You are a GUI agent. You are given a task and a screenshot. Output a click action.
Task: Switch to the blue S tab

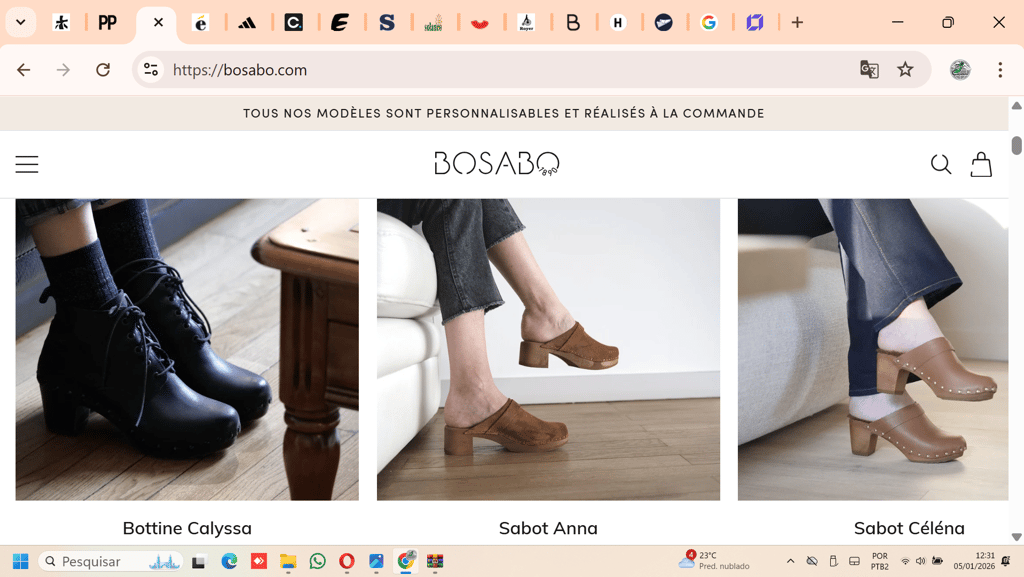tap(387, 23)
